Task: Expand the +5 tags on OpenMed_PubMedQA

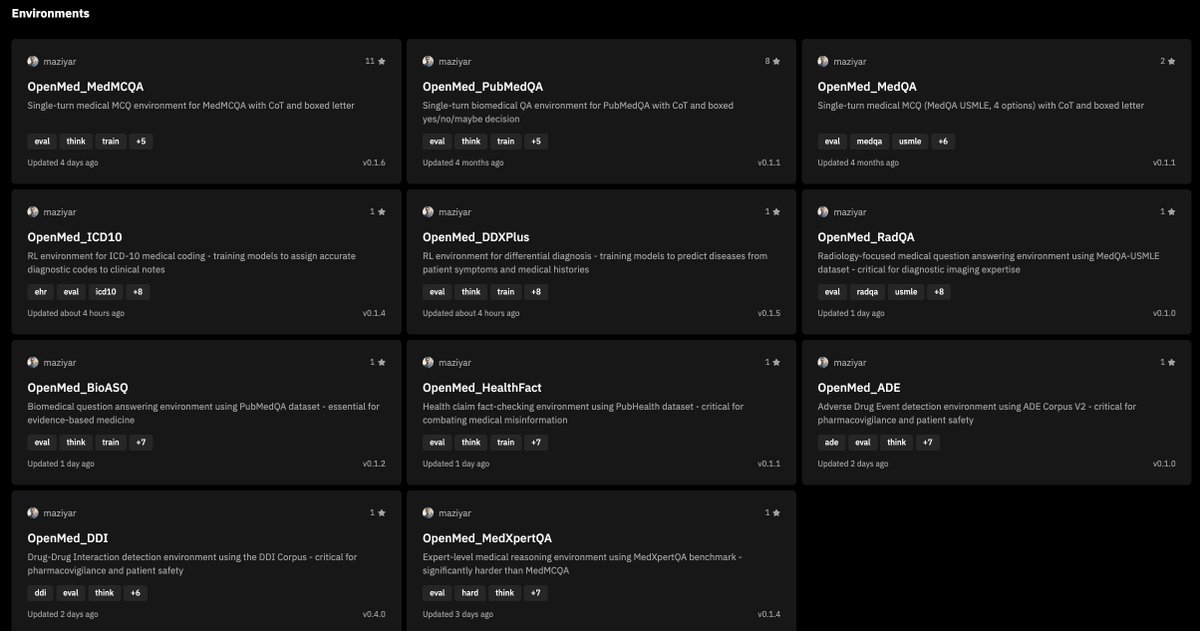Action: [535, 142]
